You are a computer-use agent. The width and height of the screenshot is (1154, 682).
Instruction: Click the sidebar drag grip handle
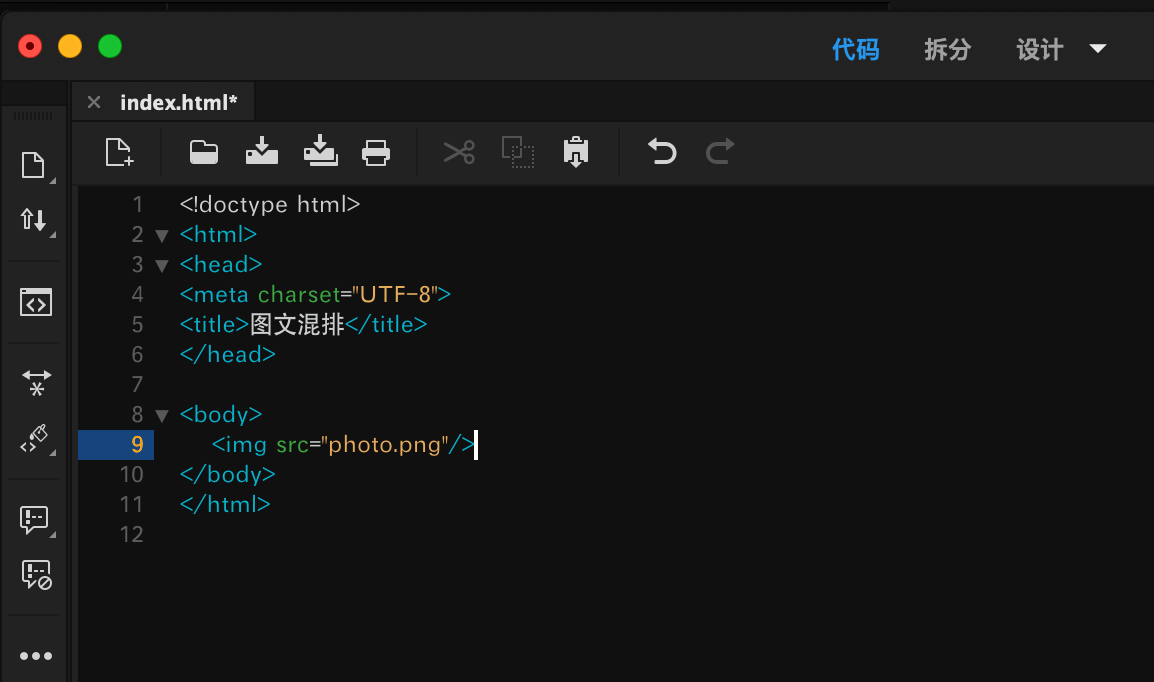click(33, 116)
